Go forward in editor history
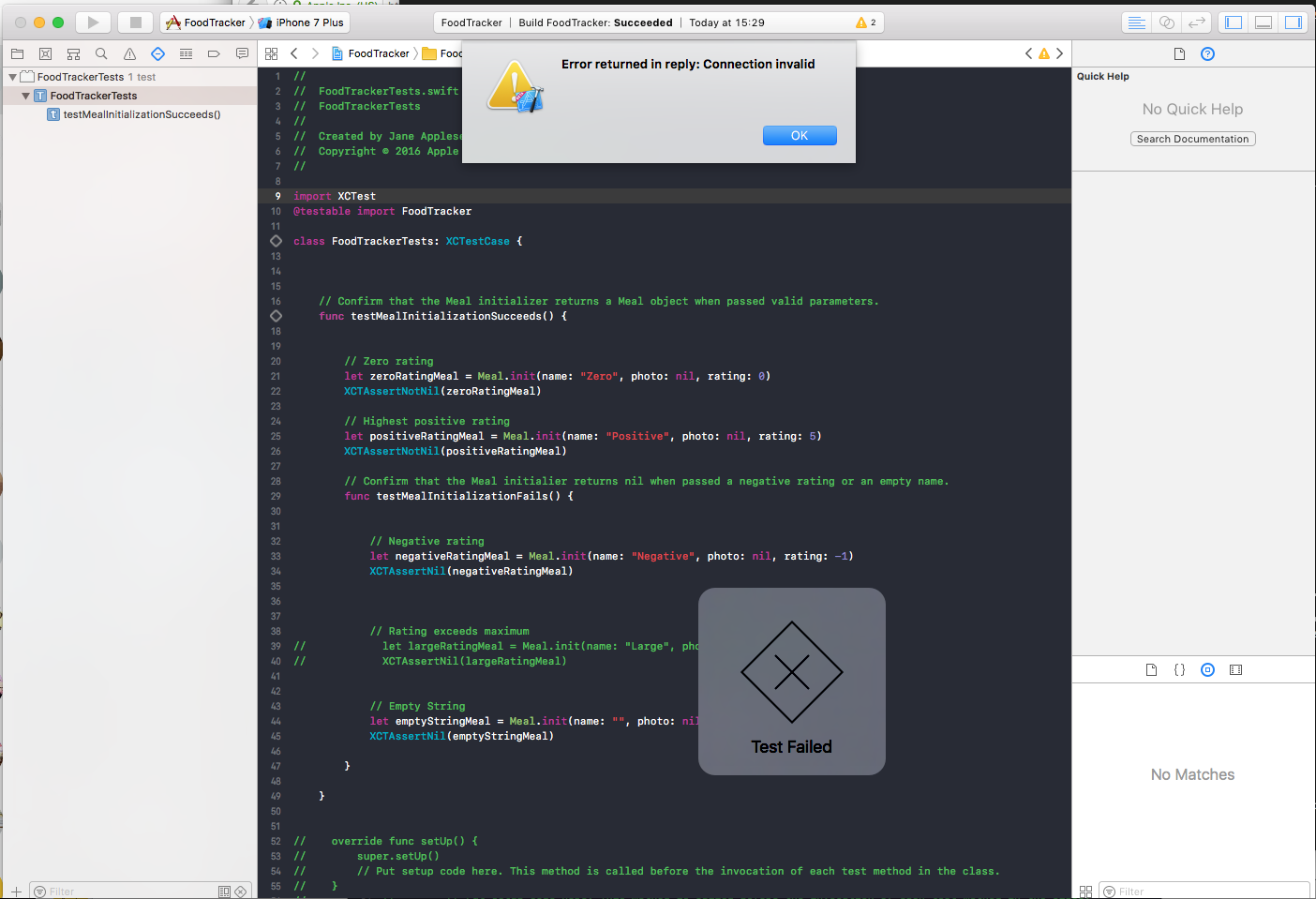This screenshot has width=1316, height=899. [x=315, y=53]
